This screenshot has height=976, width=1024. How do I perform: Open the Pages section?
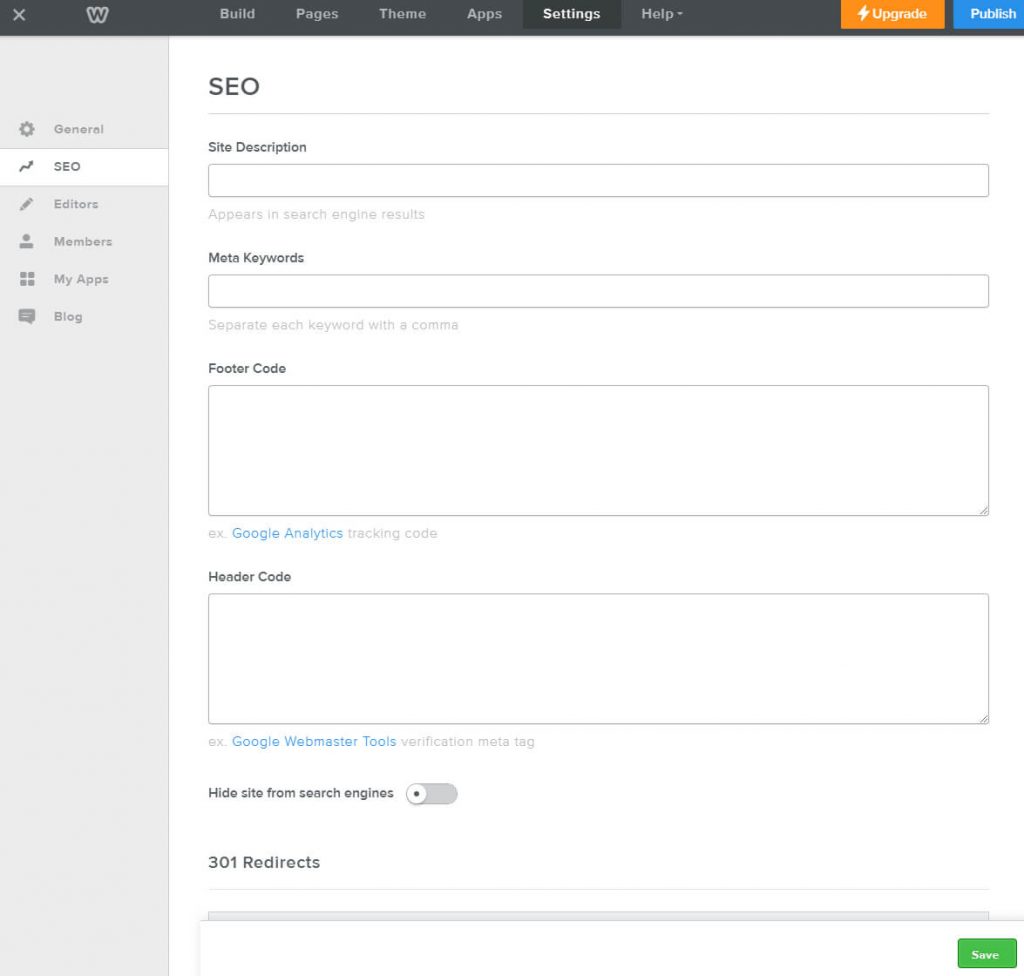[317, 14]
